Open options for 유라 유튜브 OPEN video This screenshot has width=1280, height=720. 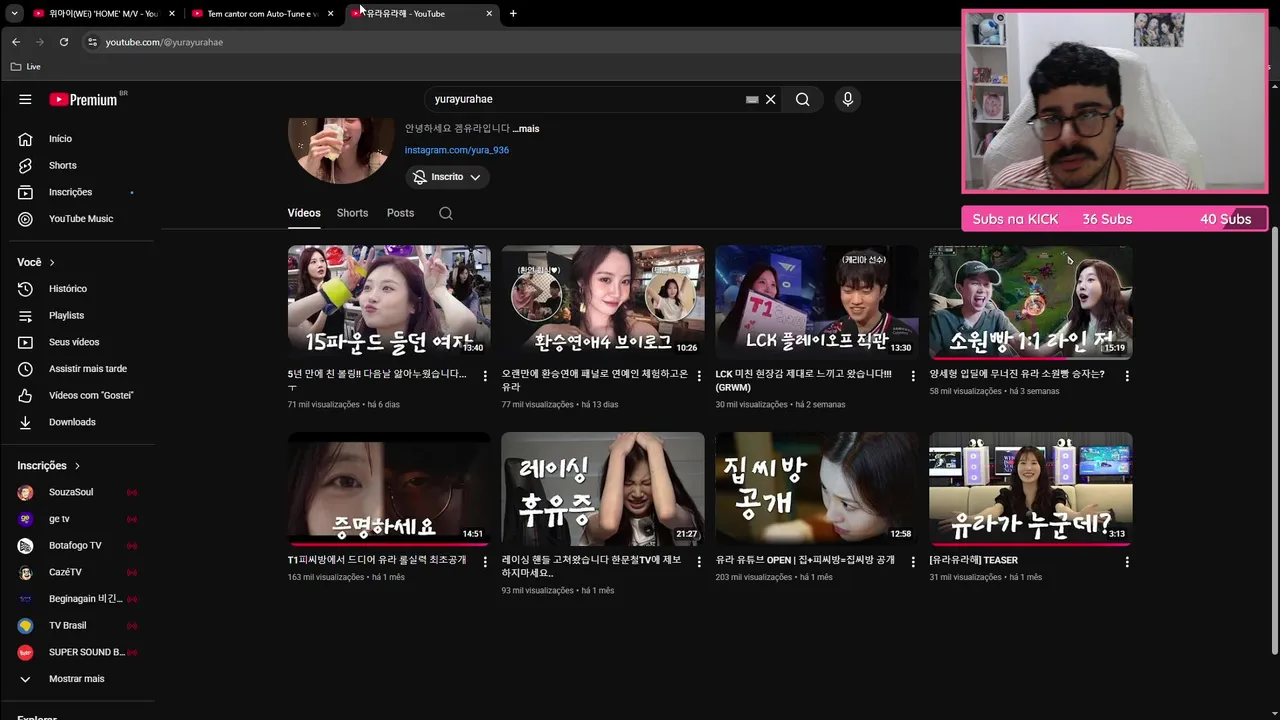(913, 562)
